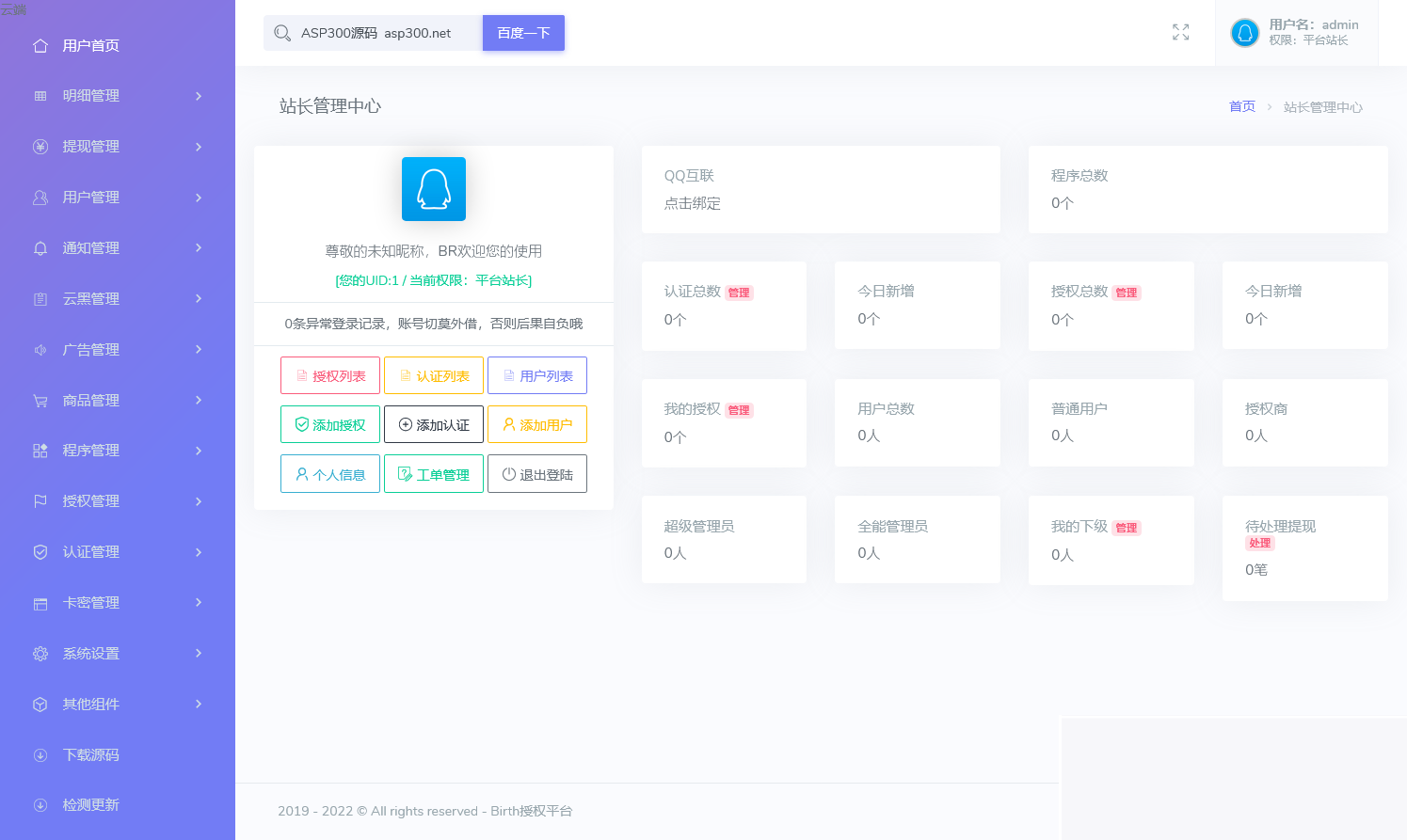Open the 云黑管理 sidebar menu item
The height and width of the screenshot is (840, 1407).
(91, 298)
